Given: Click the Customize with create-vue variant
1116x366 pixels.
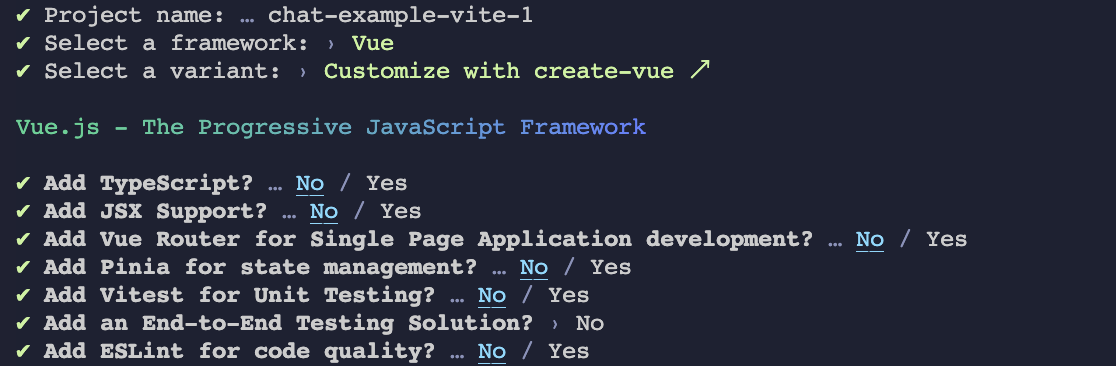Looking at the screenshot, I should tap(498, 71).
